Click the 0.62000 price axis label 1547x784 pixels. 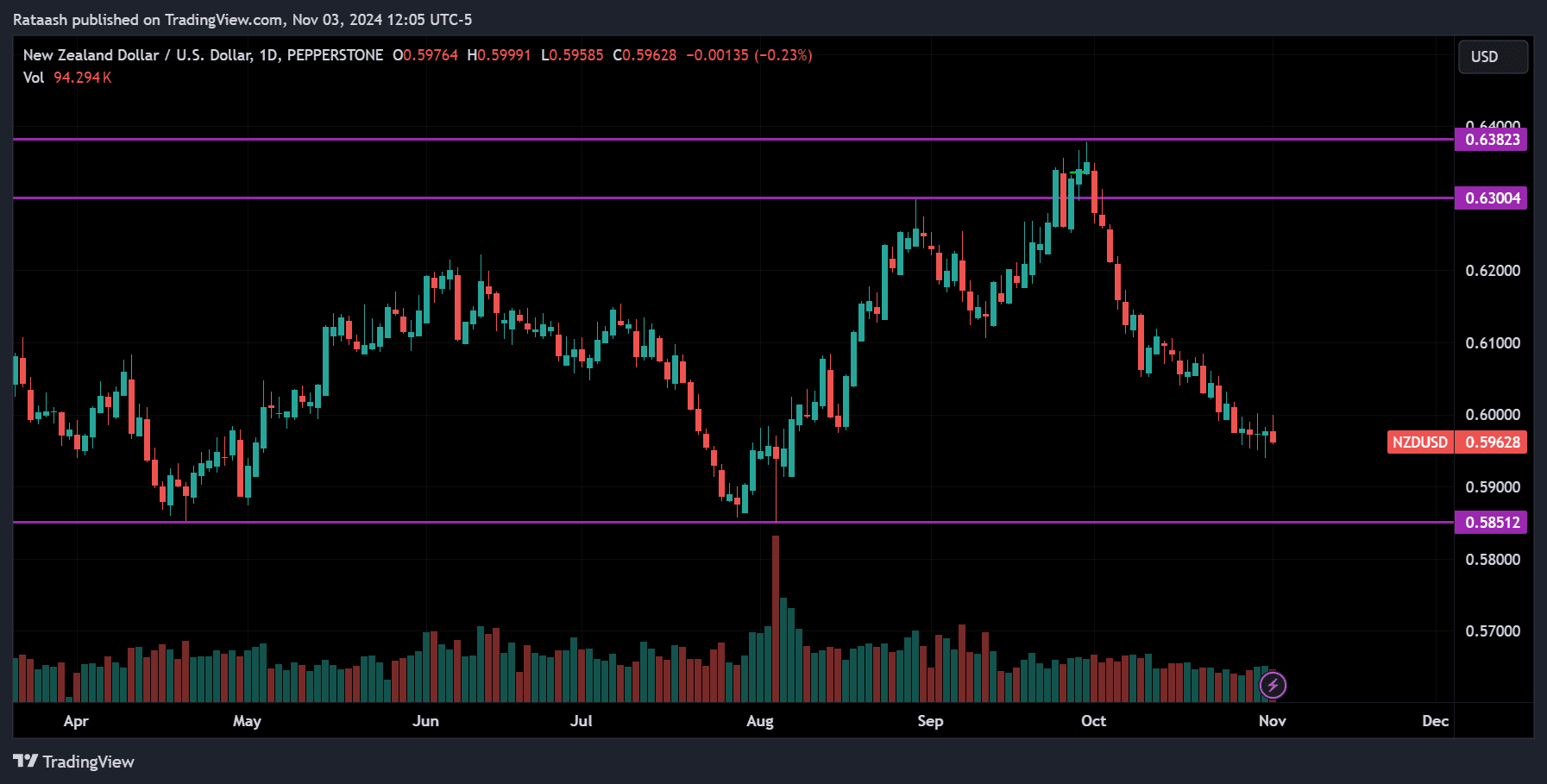point(1493,271)
